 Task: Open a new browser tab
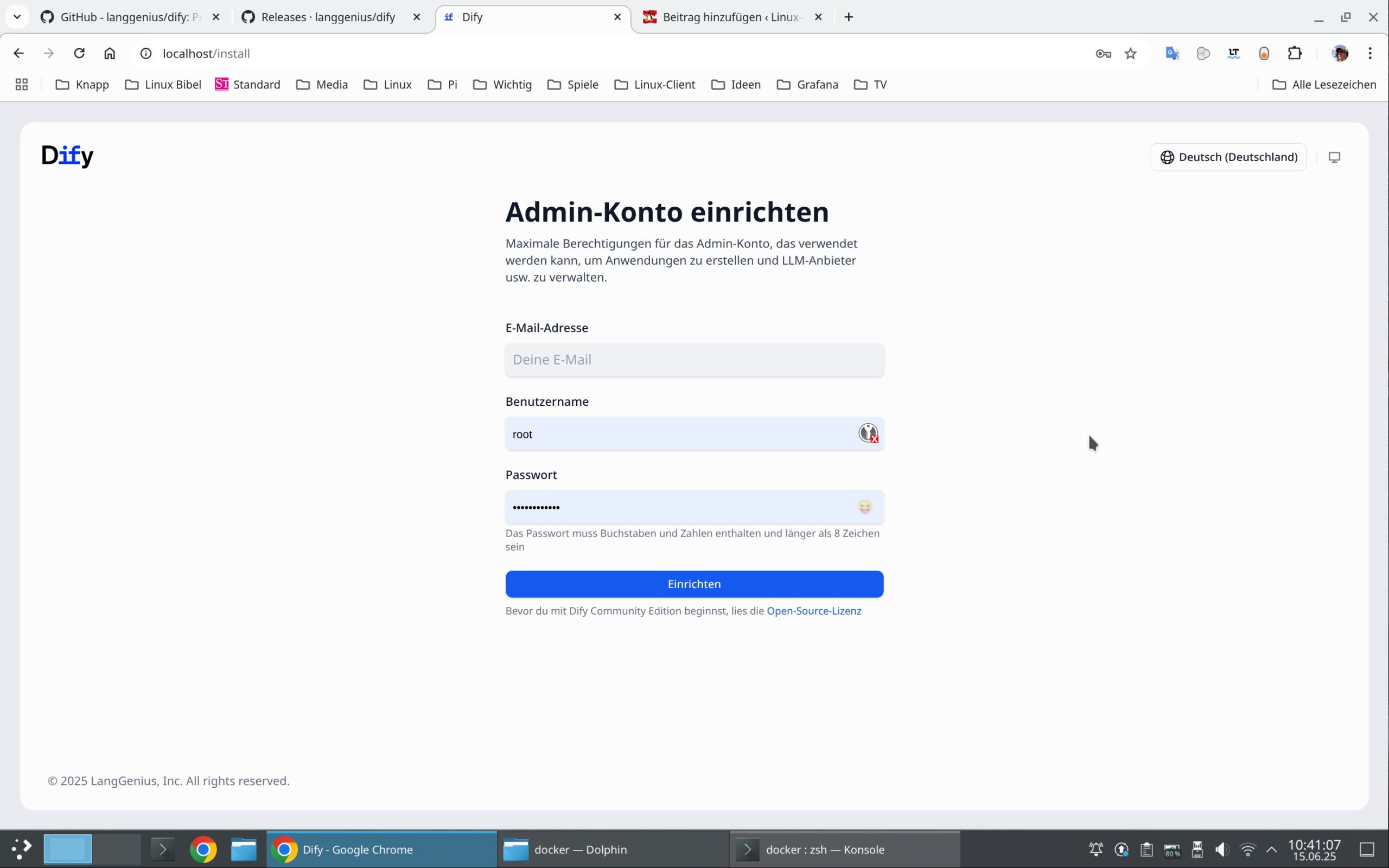pyautogui.click(x=849, y=17)
